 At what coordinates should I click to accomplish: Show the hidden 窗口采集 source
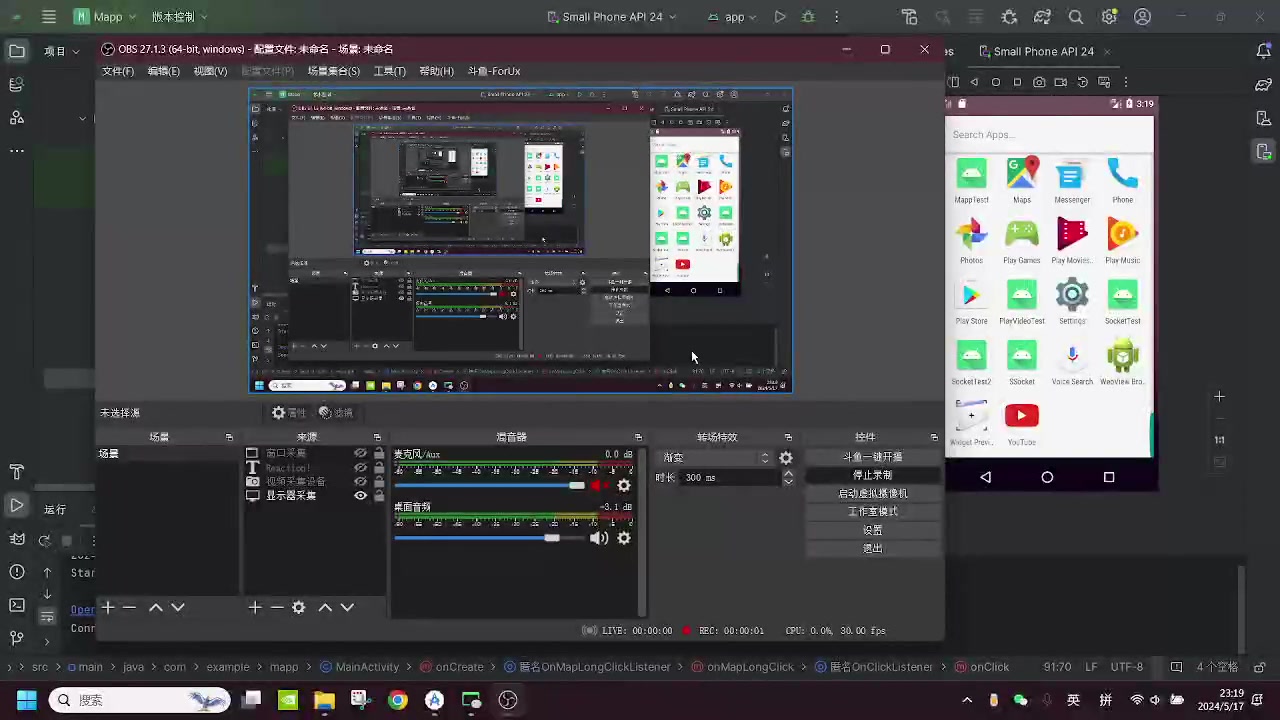[361, 454]
